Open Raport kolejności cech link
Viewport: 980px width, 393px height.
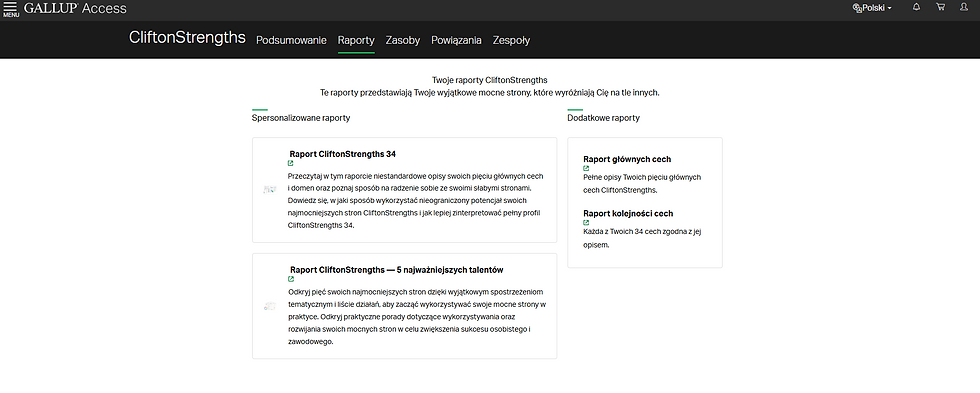click(x=628, y=213)
